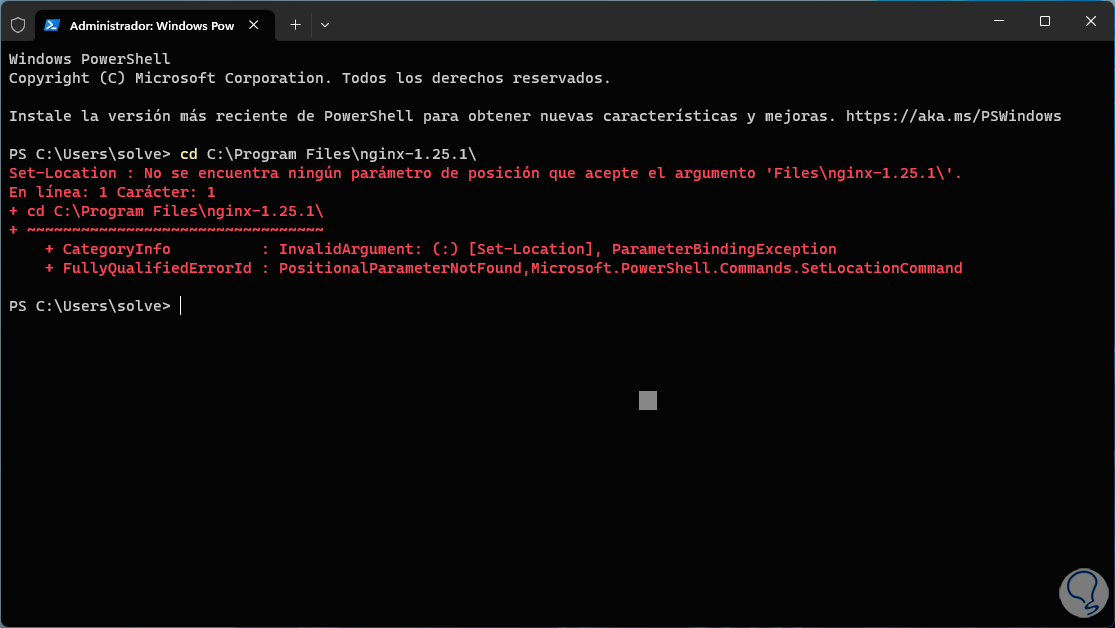This screenshot has height=628, width=1115.
Task: Click the PowerShell icon on the tab
Action: click(52, 25)
